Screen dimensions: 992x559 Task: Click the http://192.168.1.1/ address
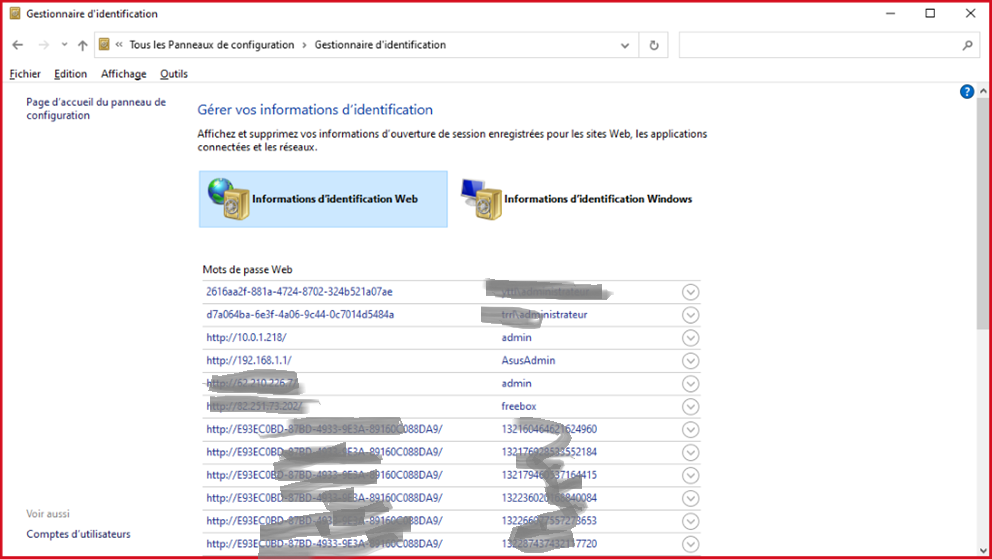[x=249, y=360]
